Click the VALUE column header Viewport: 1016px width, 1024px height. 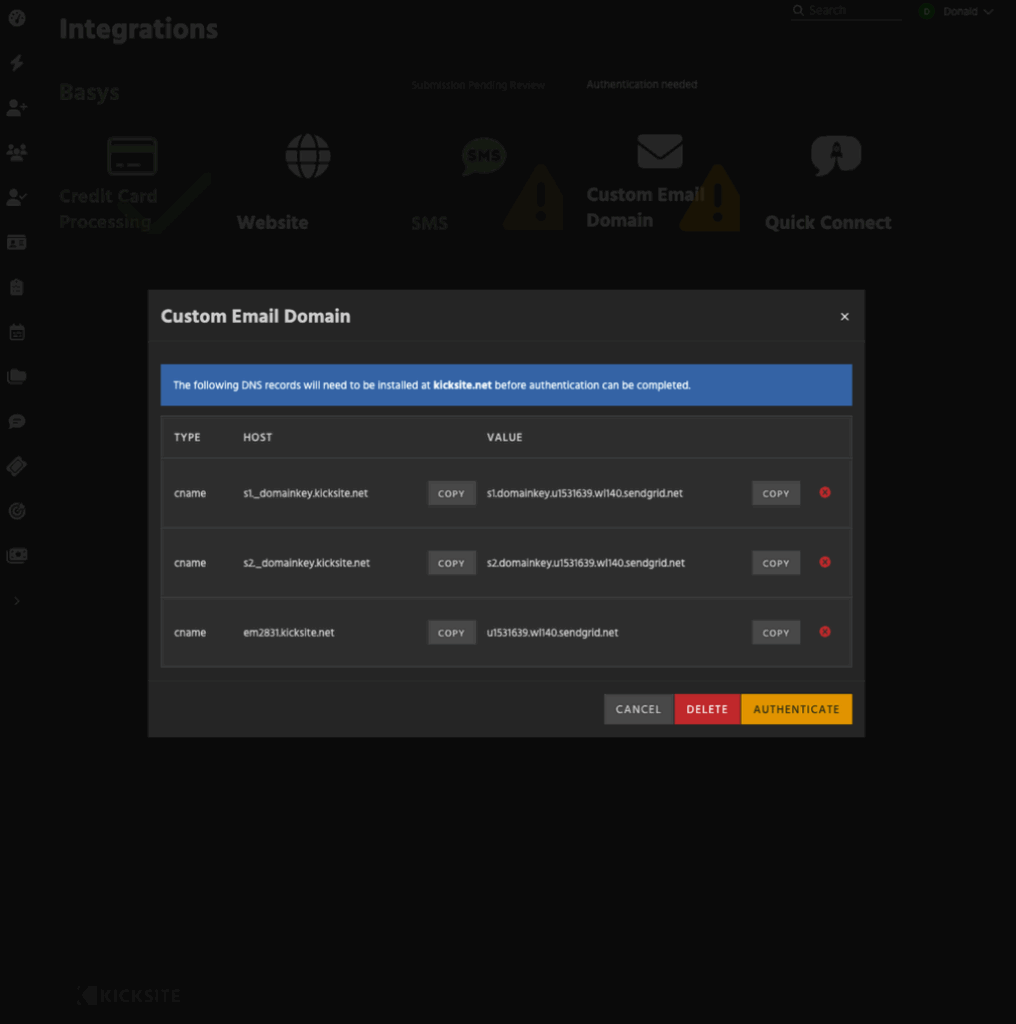pyautogui.click(x=504, y=438)
